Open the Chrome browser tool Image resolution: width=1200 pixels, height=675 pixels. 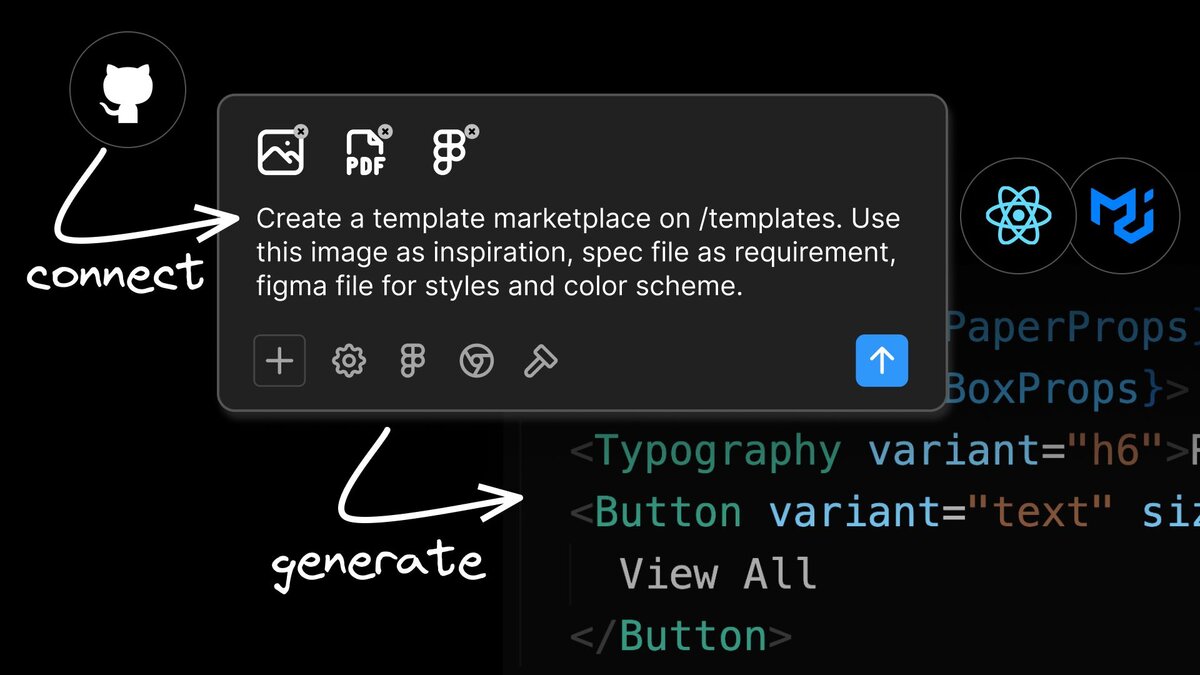(477, 361)
